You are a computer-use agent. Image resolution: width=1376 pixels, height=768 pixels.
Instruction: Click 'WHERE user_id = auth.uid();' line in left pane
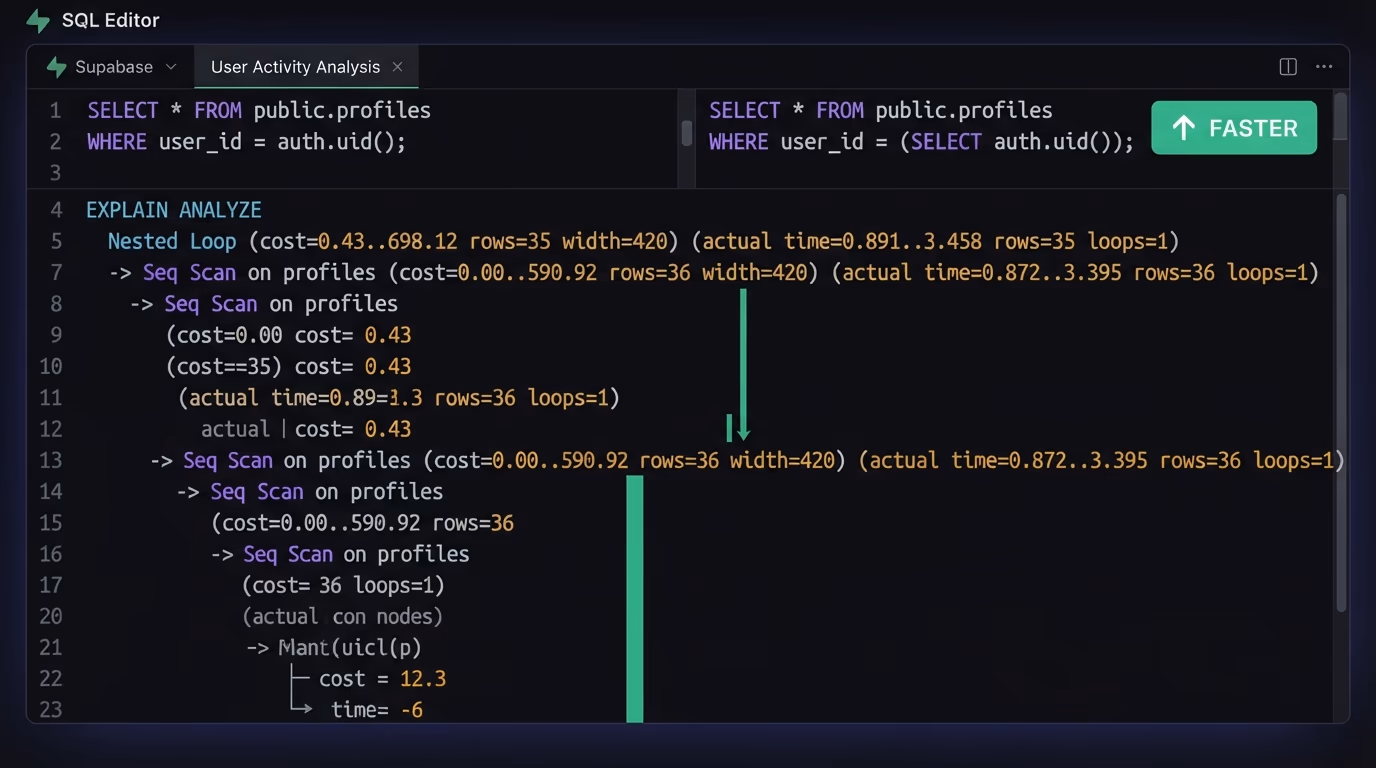pyautogui.click(x=247, y=141)
